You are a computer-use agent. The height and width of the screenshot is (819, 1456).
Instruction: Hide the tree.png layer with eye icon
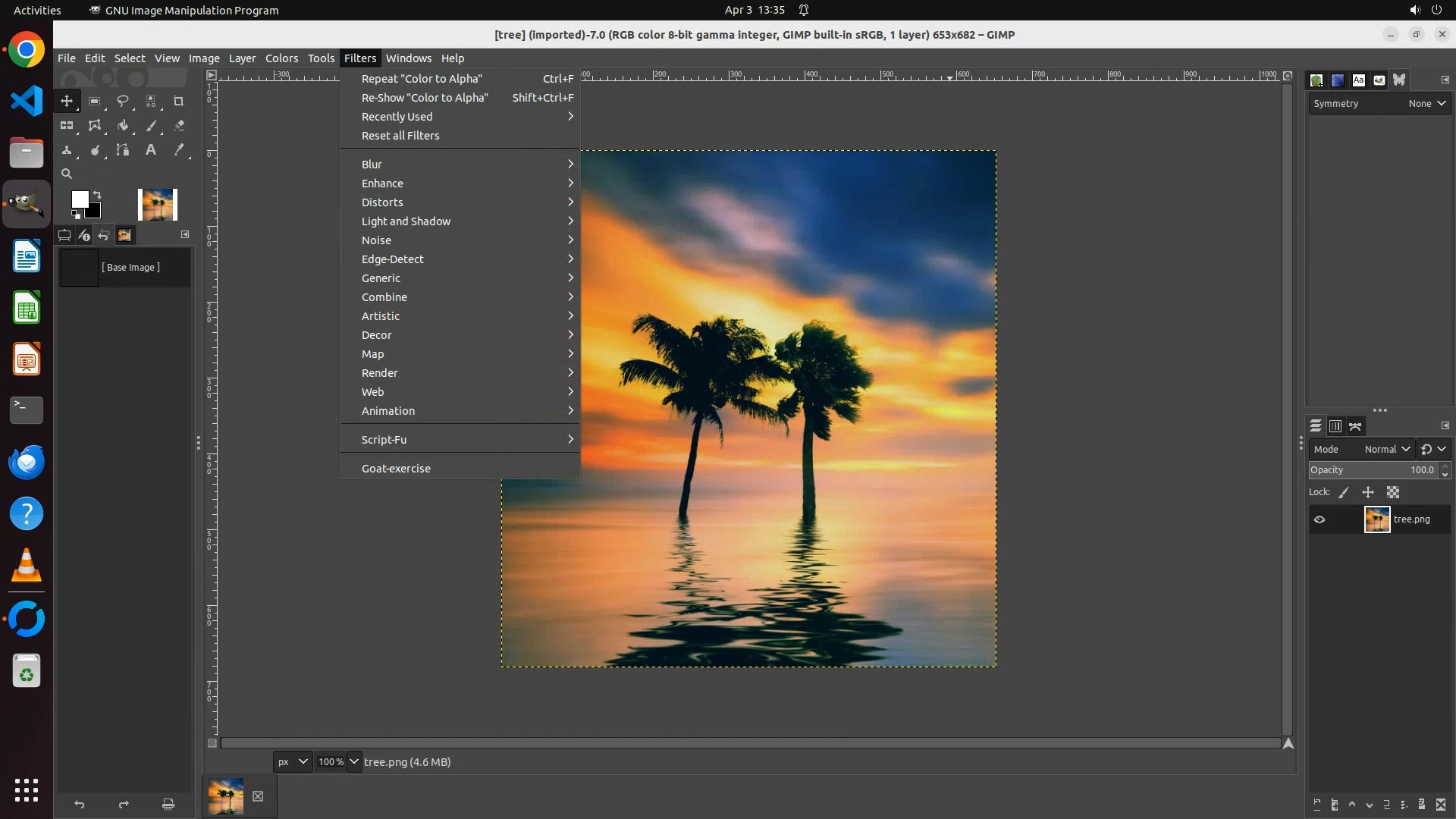[1319, 519]
